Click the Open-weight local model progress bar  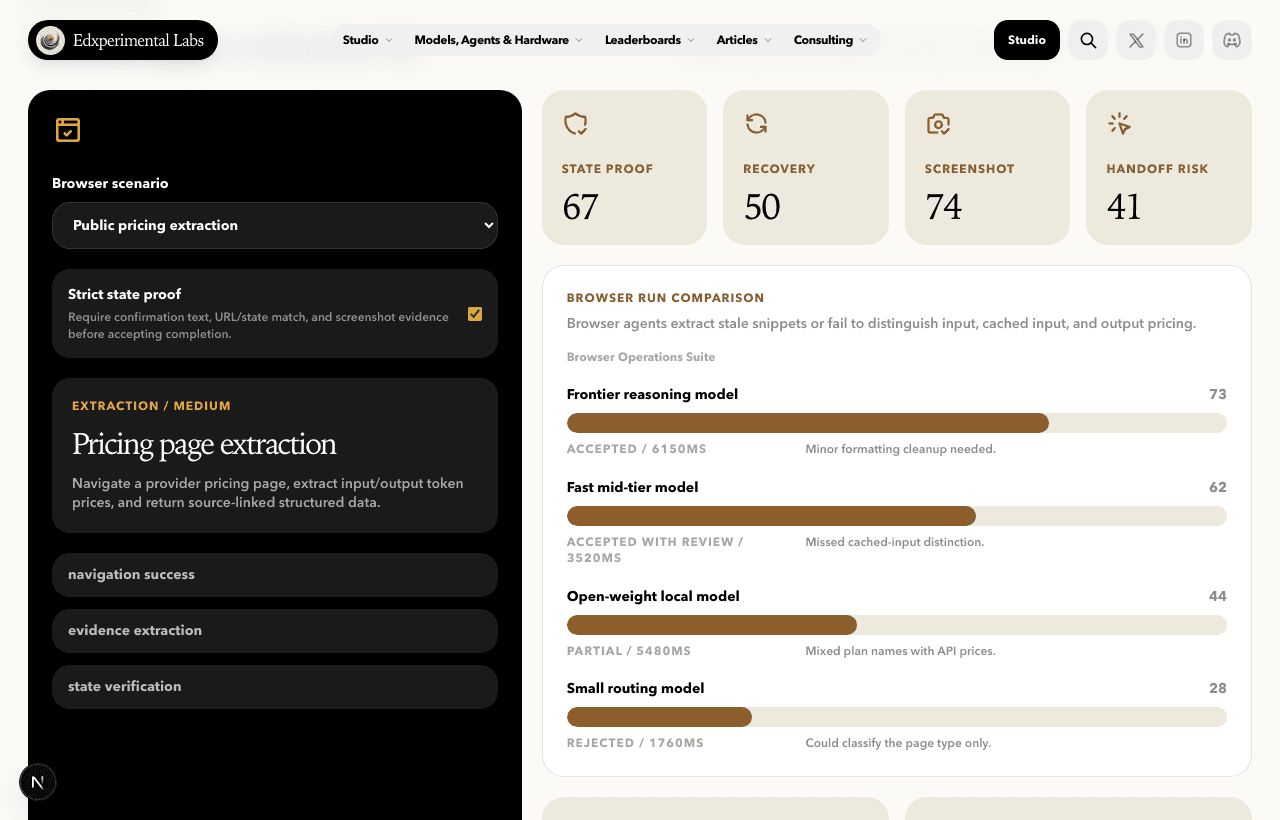tap(897, 625)
